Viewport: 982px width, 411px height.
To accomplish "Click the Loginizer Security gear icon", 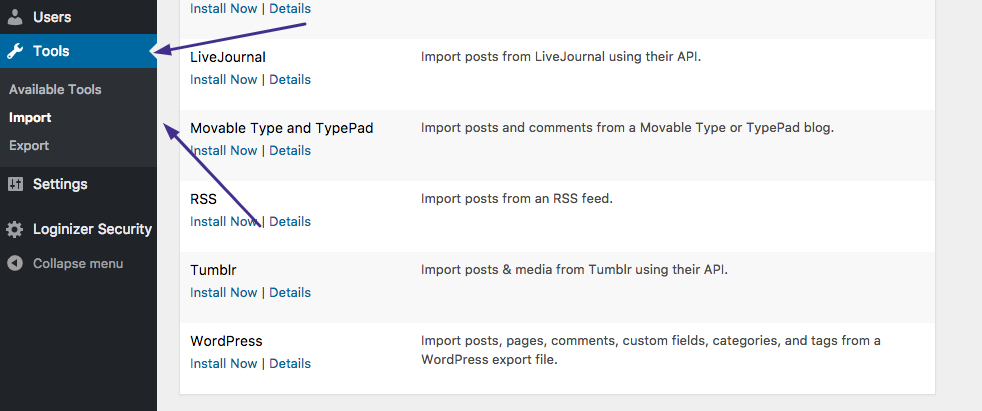I will tap(15, 229).
